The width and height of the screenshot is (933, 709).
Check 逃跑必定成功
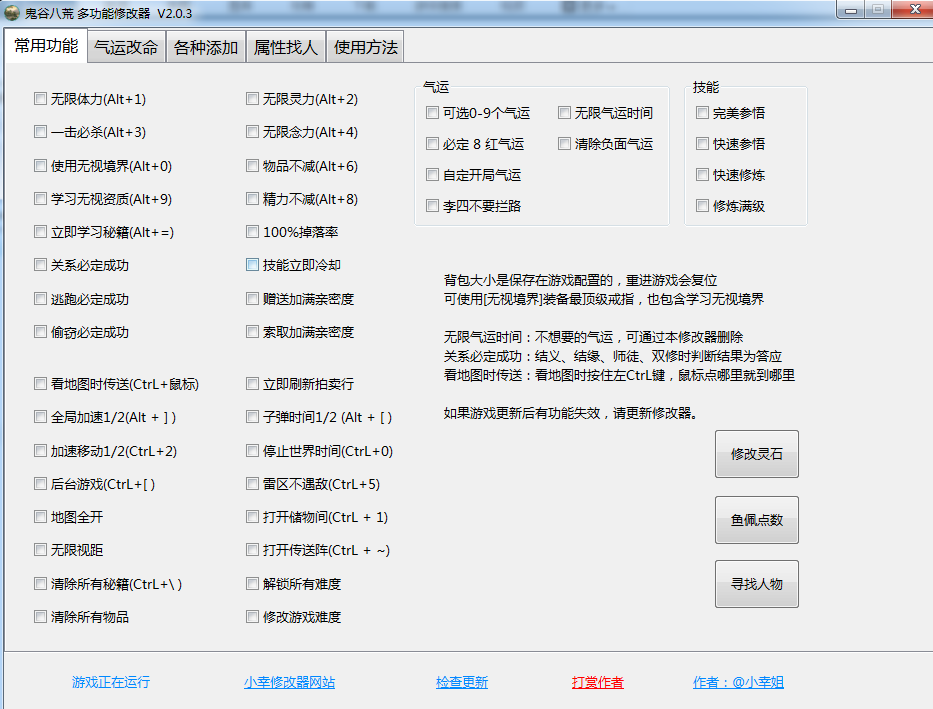click(40, 299)
